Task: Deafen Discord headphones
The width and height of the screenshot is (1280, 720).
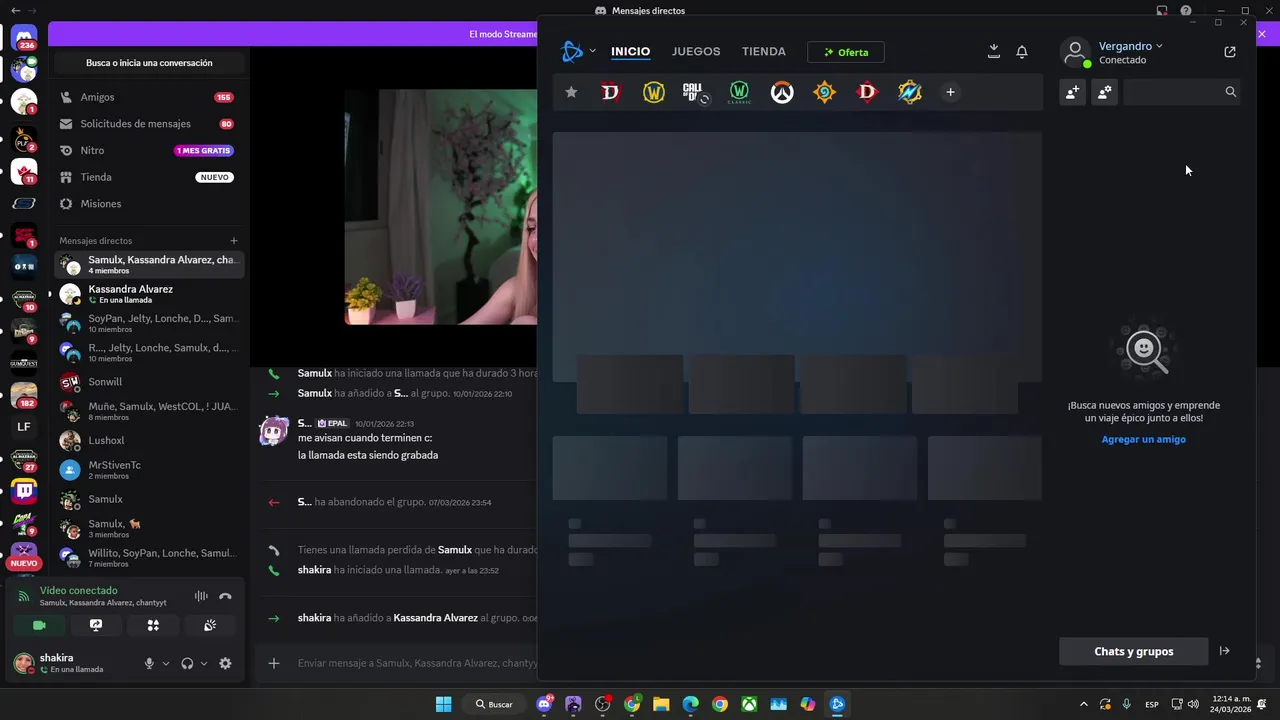Action: click(187, 663)
